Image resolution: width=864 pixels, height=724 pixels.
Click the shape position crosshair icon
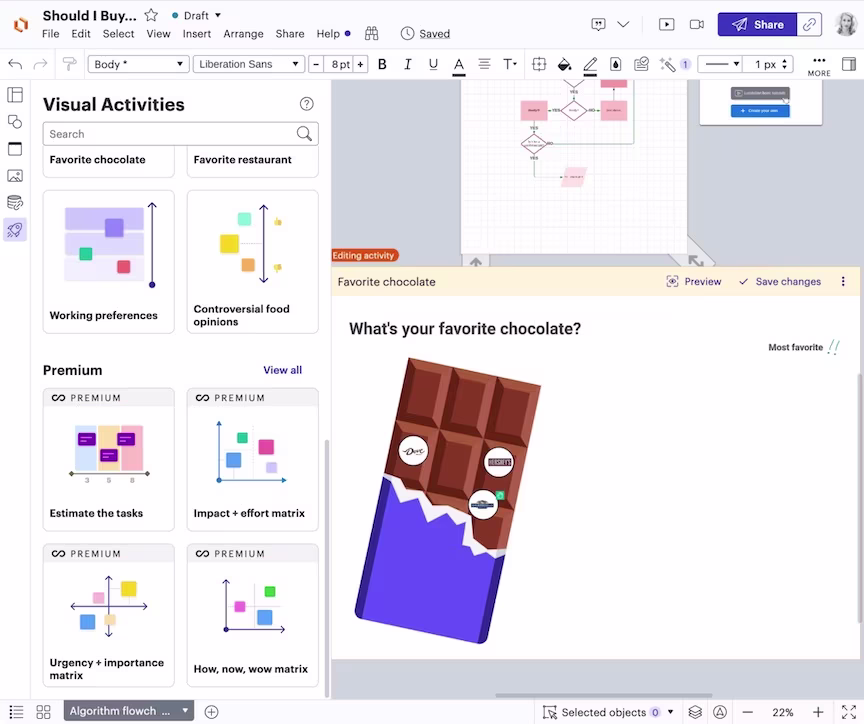tap(539, 64)
